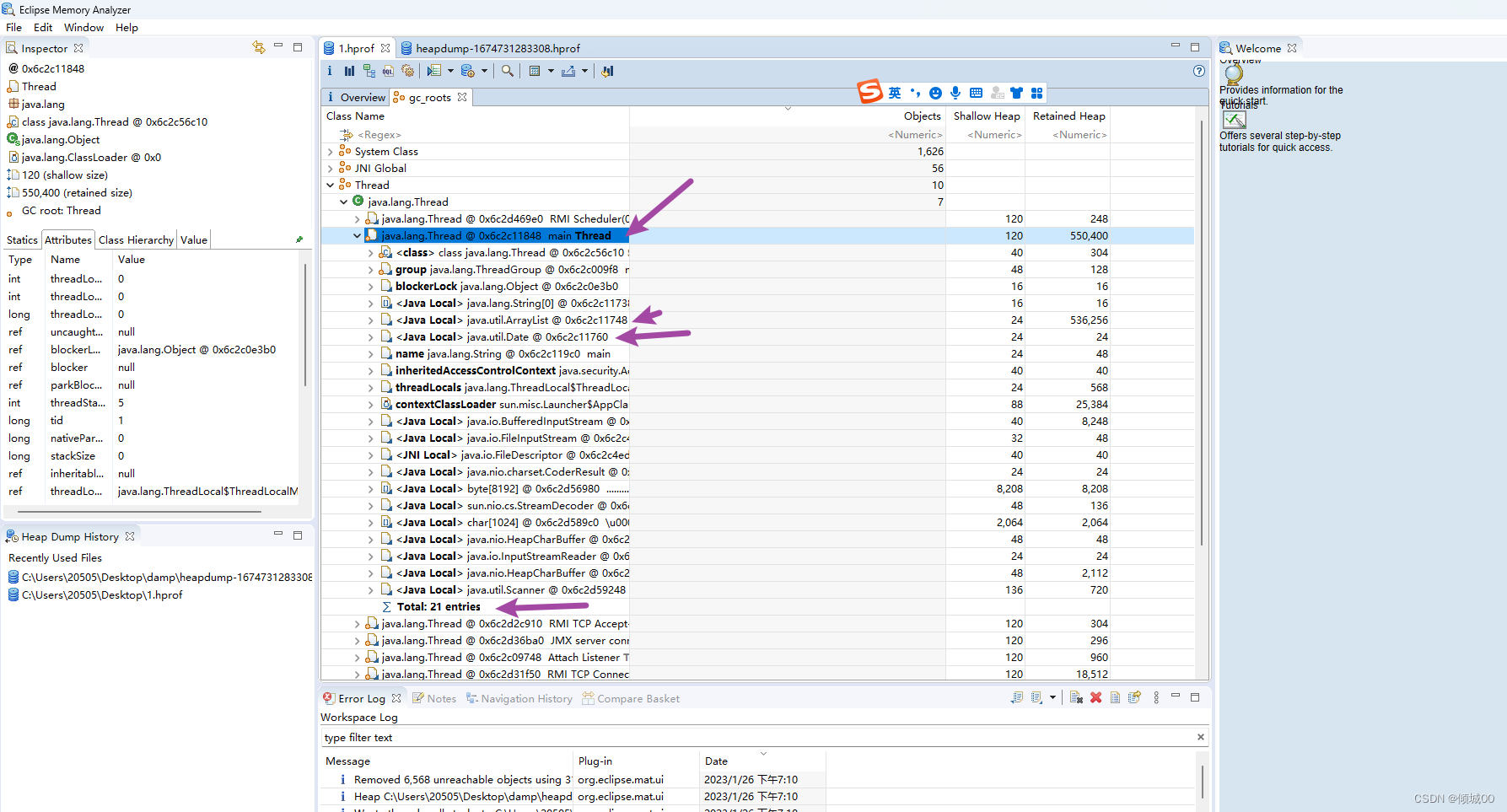
Task: Expand the java.util.ArrayList Java Local row
Action: [x=370, y=320]
